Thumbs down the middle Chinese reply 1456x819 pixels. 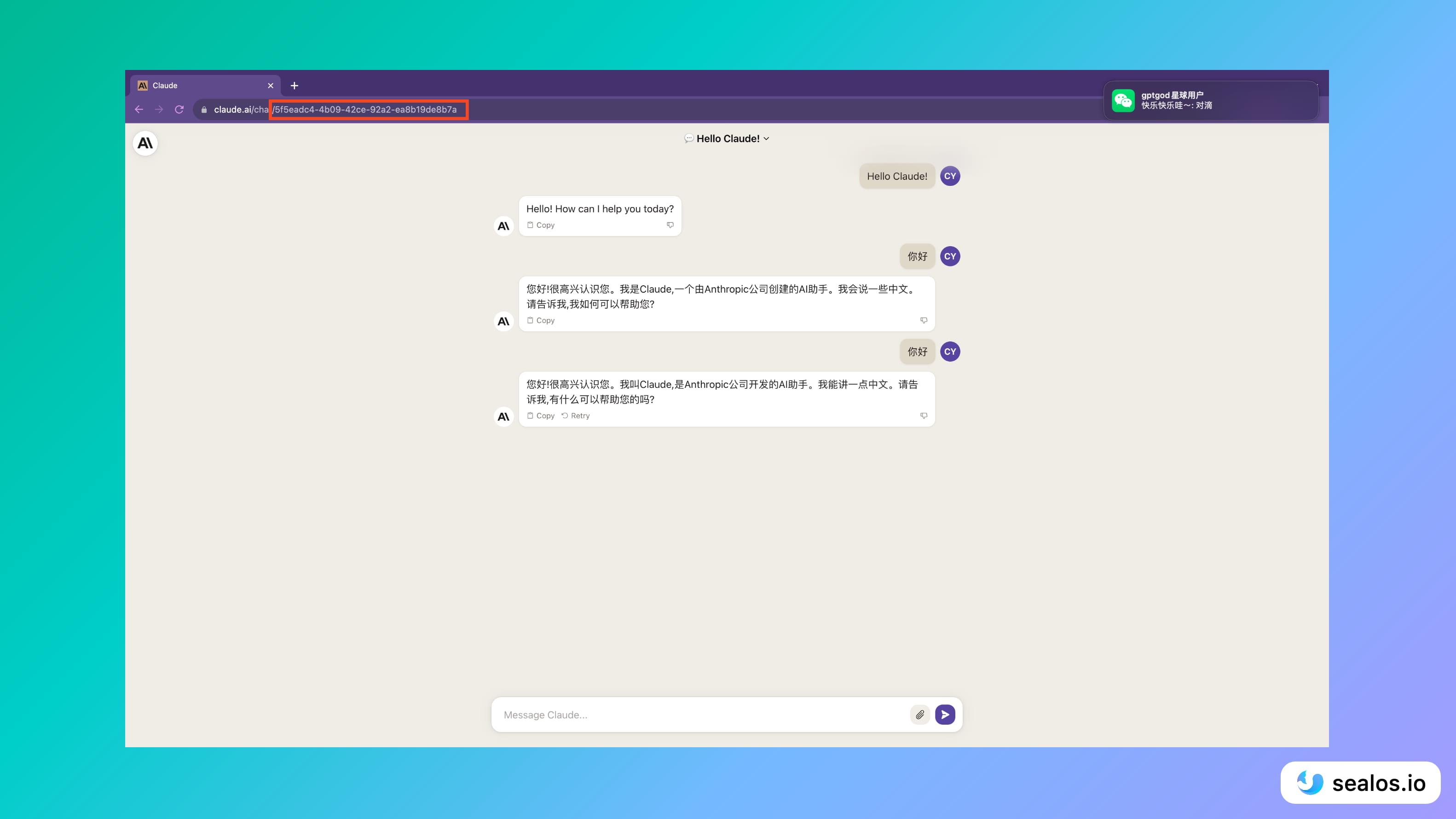click(x=924, y=320)
